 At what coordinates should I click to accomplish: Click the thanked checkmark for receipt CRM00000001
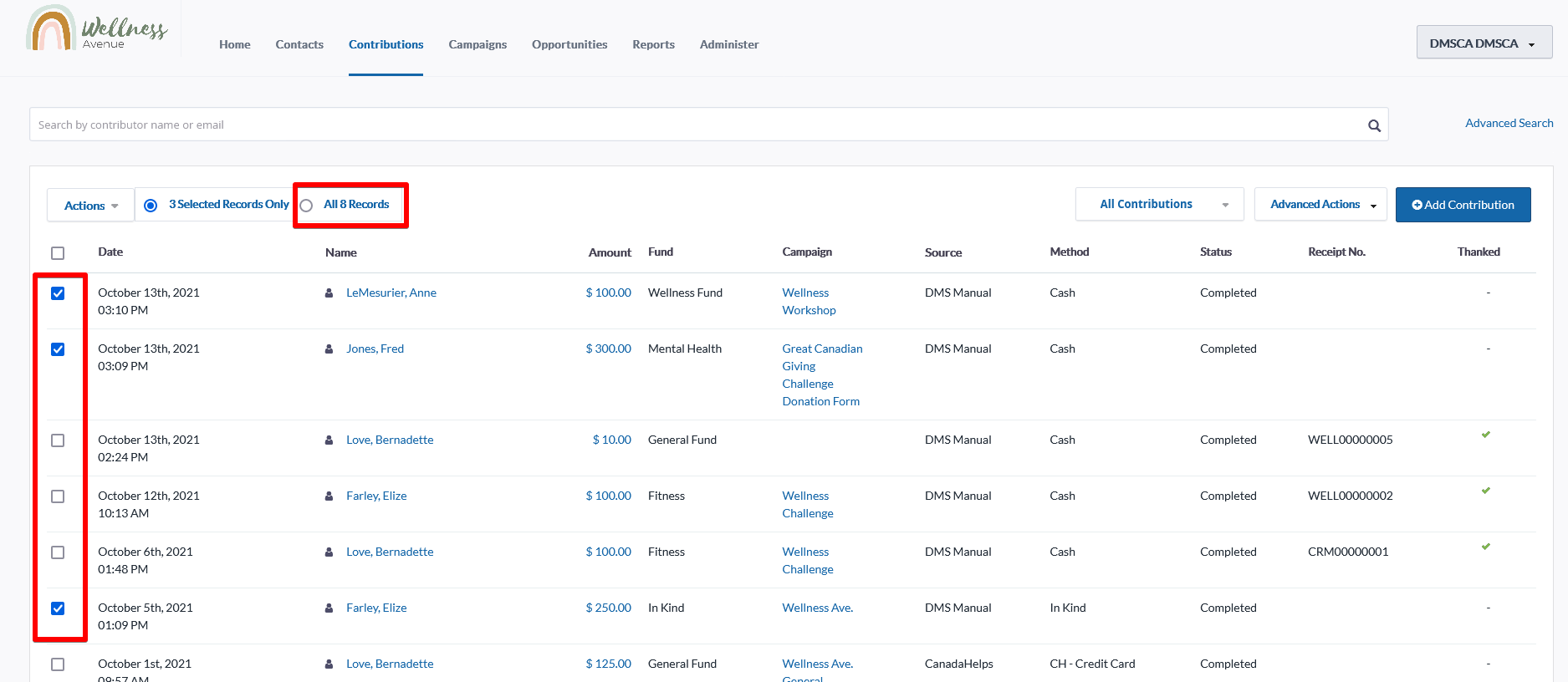[x=1486, y=547]
